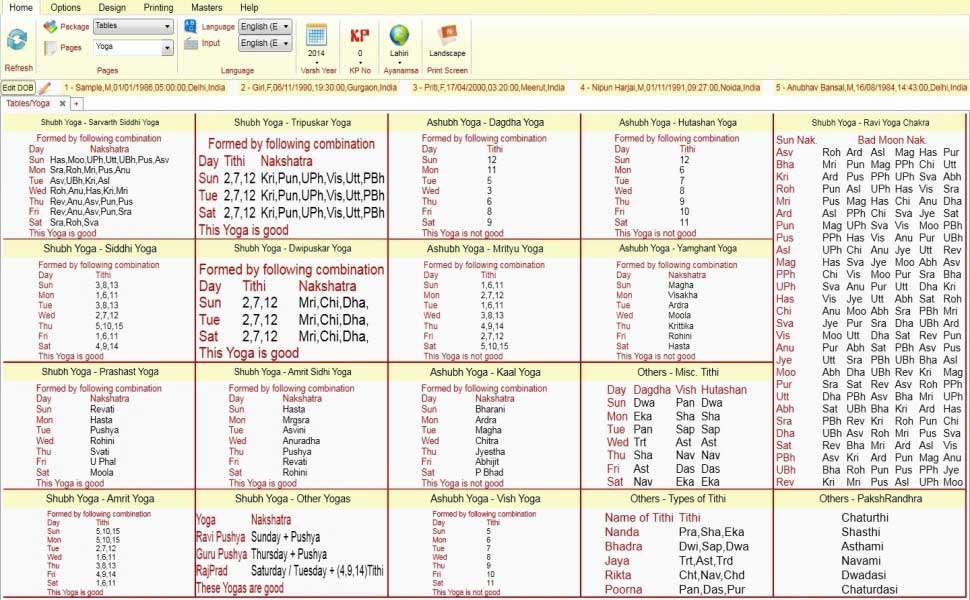
Task: Click Shubh Yoga - Other Yogas heading
Action: coord(293,499)
